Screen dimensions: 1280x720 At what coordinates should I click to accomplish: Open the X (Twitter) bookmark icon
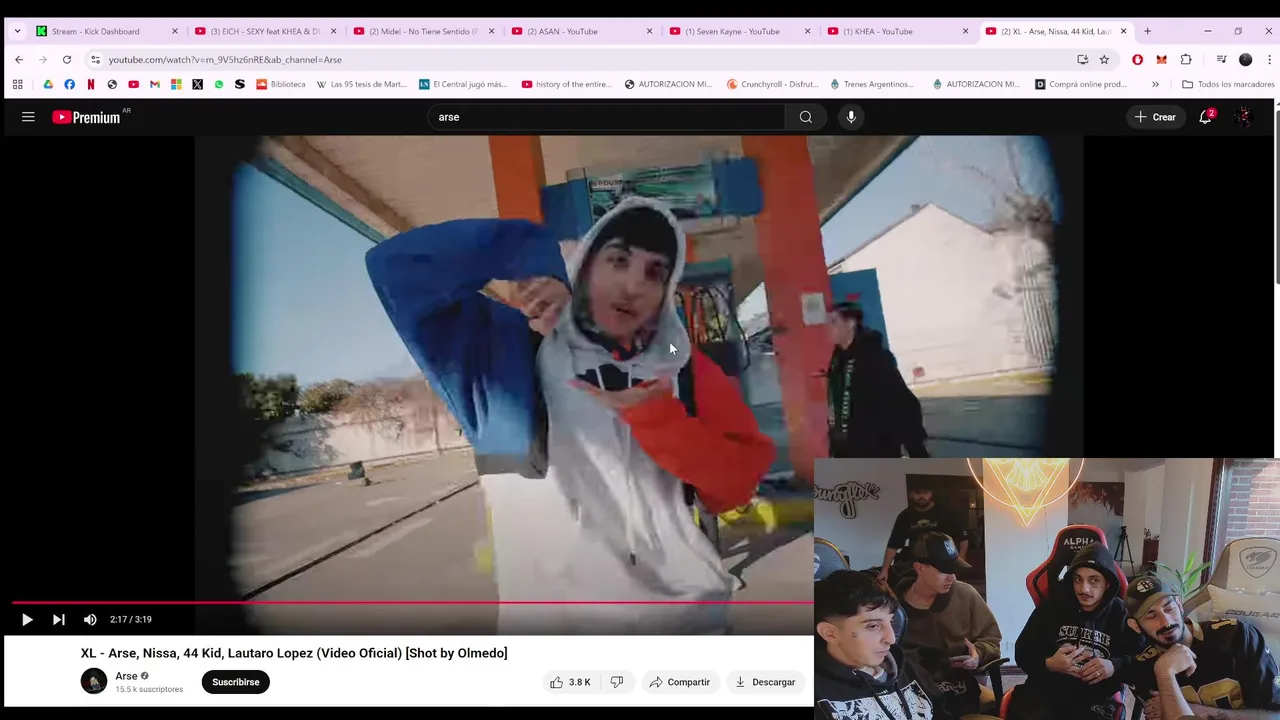click(197, 84)
